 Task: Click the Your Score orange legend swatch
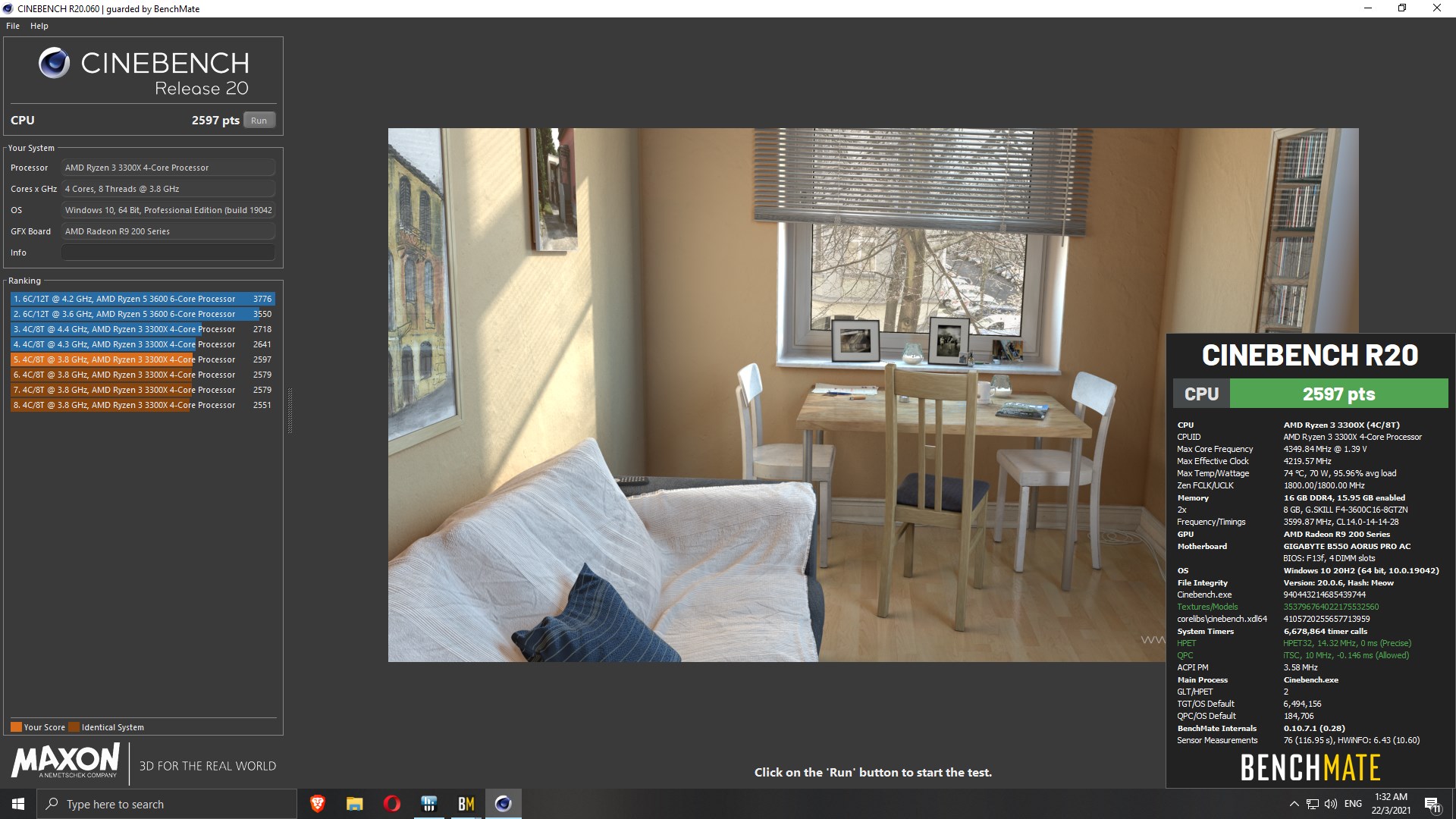(x=16, y=727)
